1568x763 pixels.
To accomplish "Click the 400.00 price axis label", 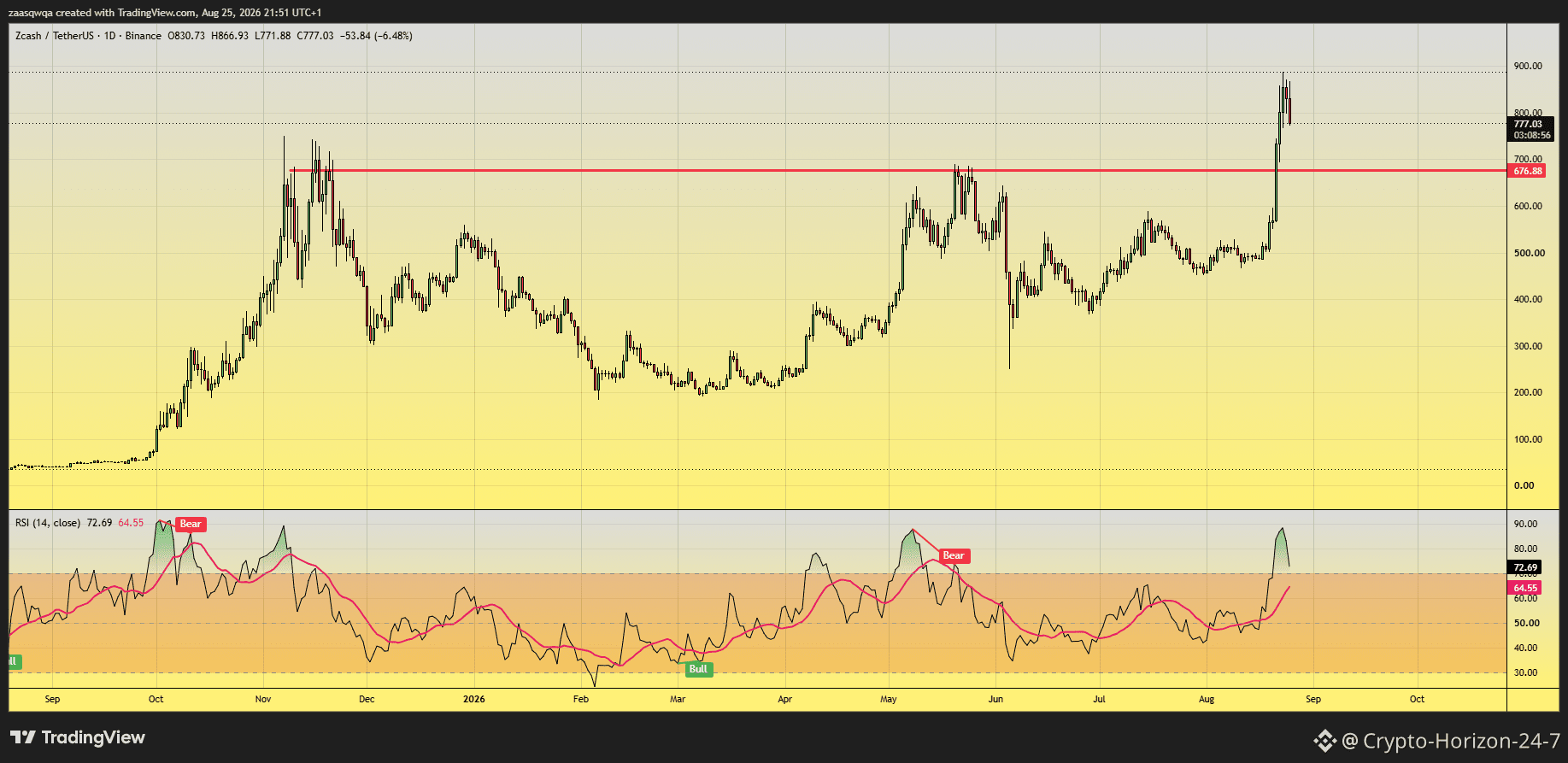I will pyautogui.click(x=1528, y=299).
